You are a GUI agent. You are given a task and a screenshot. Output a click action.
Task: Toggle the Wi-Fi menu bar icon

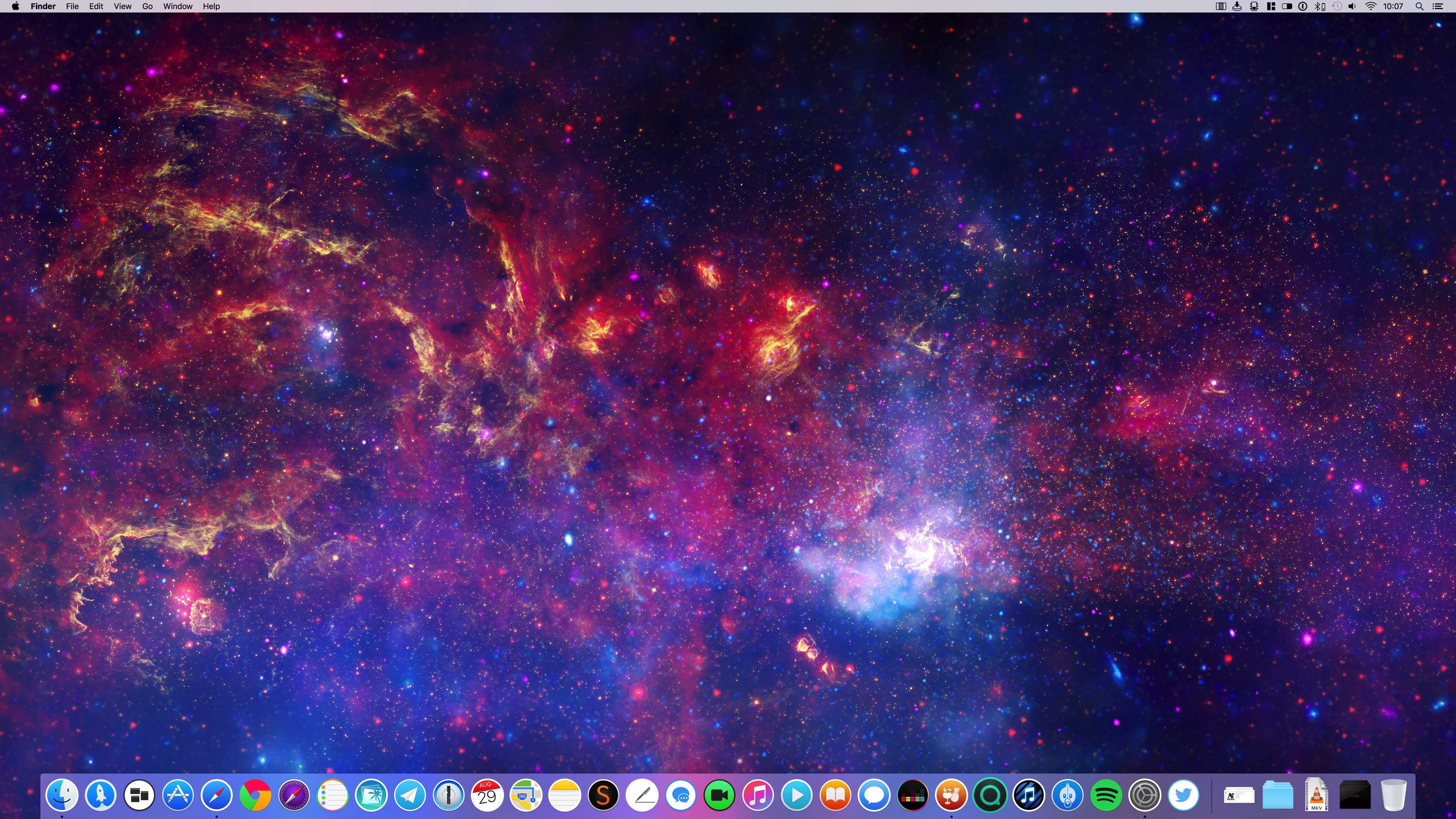(1371, 6)
